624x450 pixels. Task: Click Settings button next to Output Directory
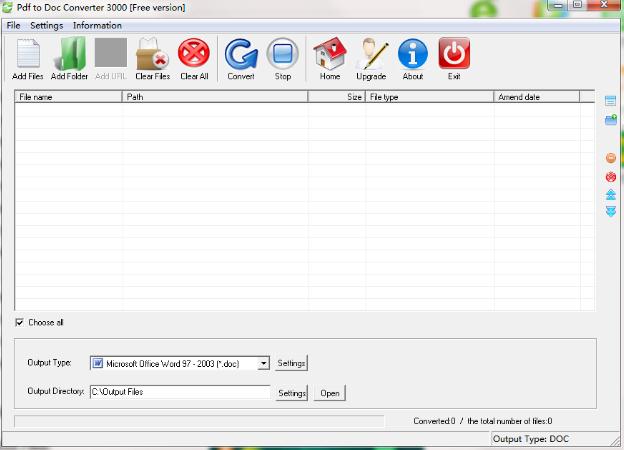pyautogui.click(x=292, y=393)
